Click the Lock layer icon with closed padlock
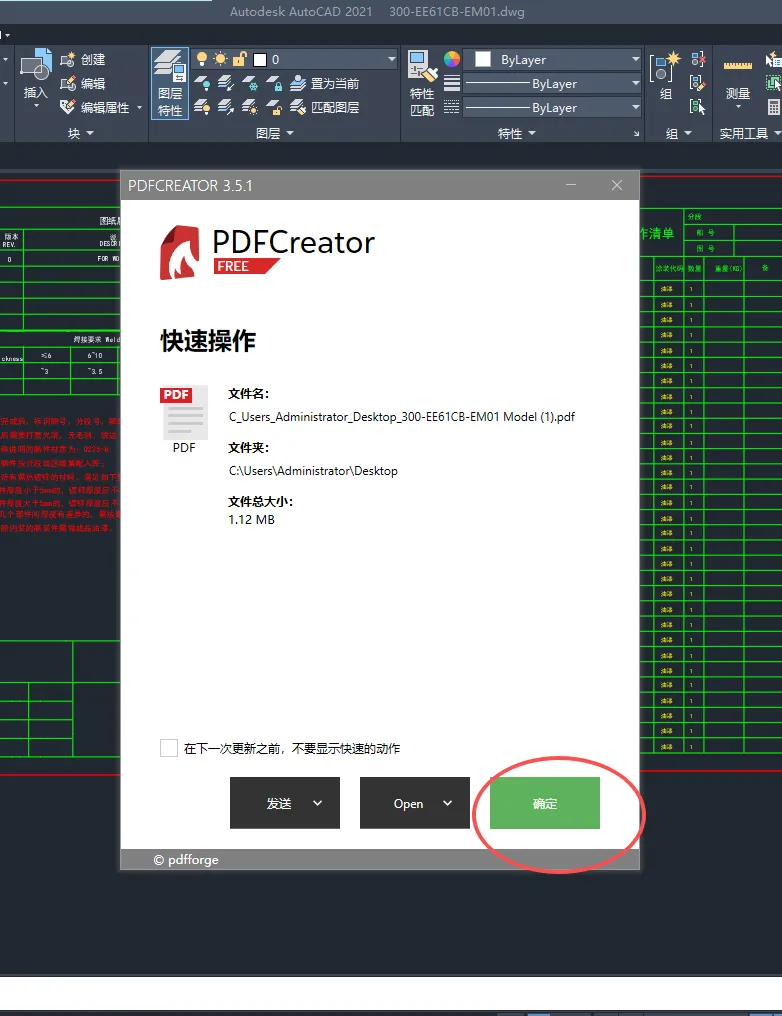782x1016 pixels. (274, 84)
